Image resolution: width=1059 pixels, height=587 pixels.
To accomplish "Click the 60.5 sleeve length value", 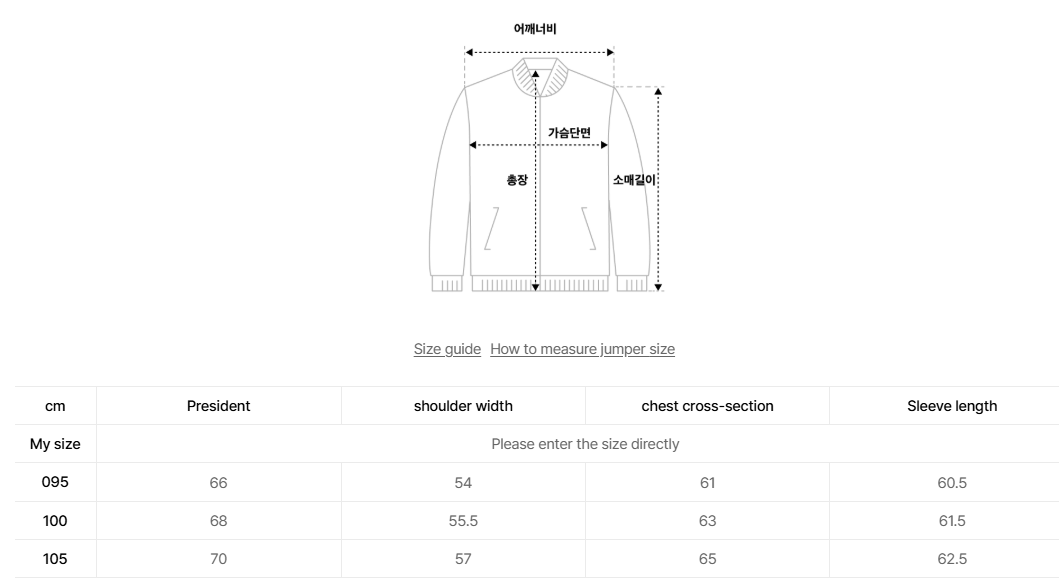I will 952,483.
